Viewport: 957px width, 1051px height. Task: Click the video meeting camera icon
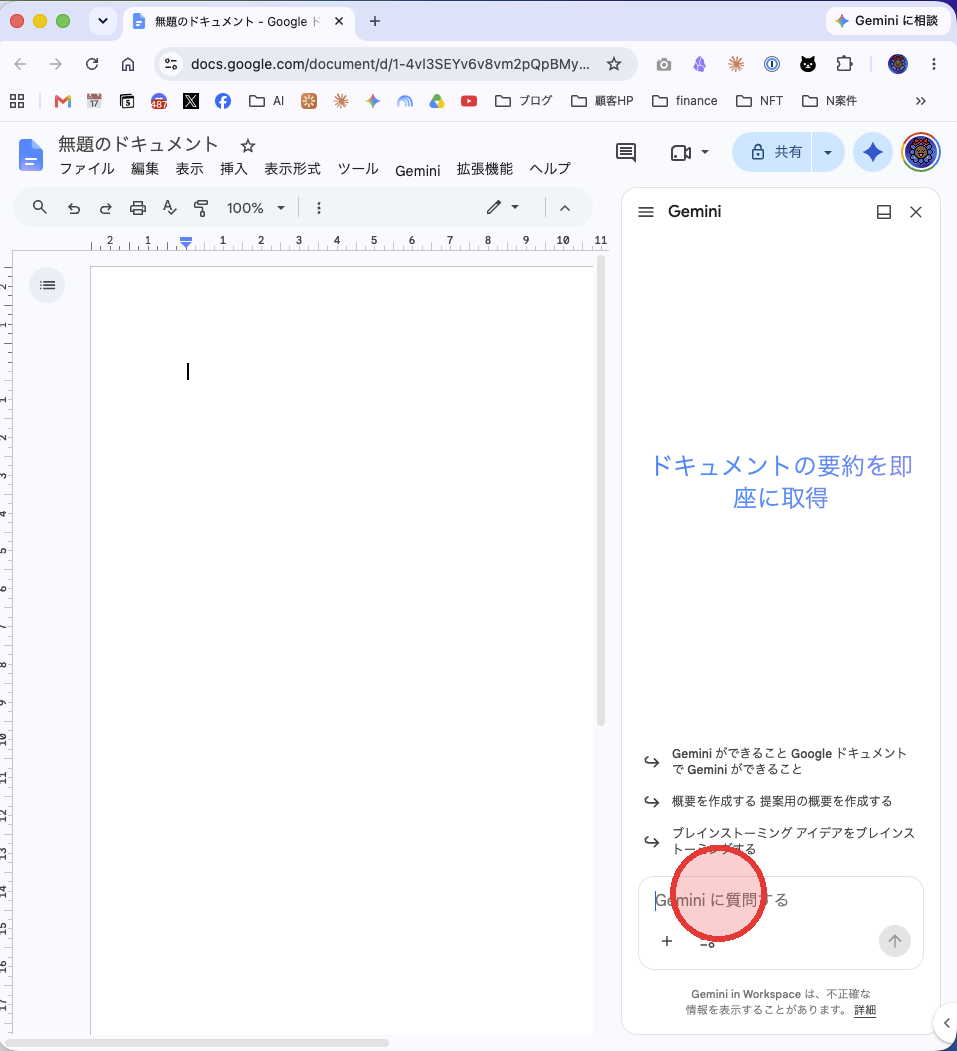pos(680,153)
